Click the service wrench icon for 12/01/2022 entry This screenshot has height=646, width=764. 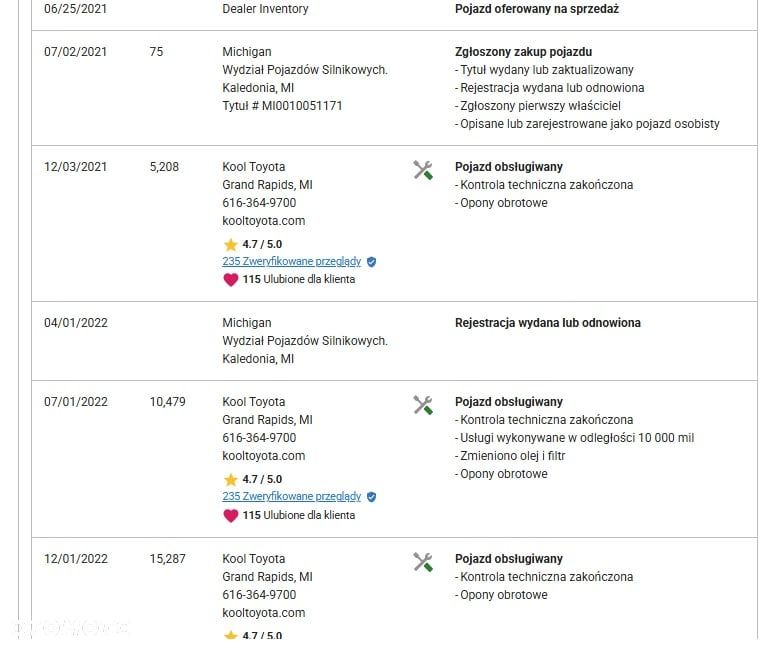423,562
